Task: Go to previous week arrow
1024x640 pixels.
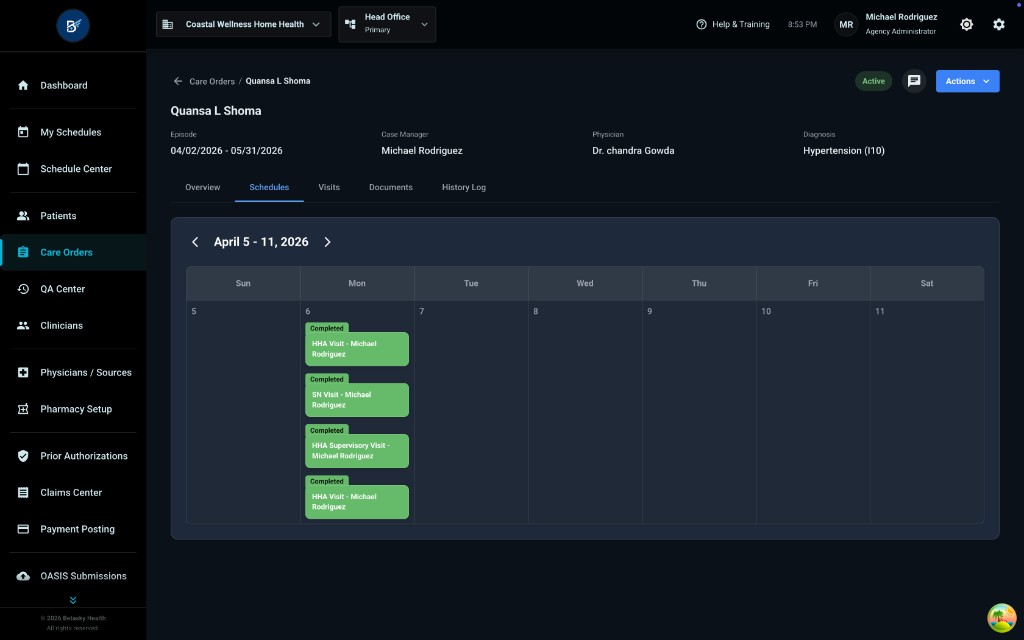Action: 195,242
